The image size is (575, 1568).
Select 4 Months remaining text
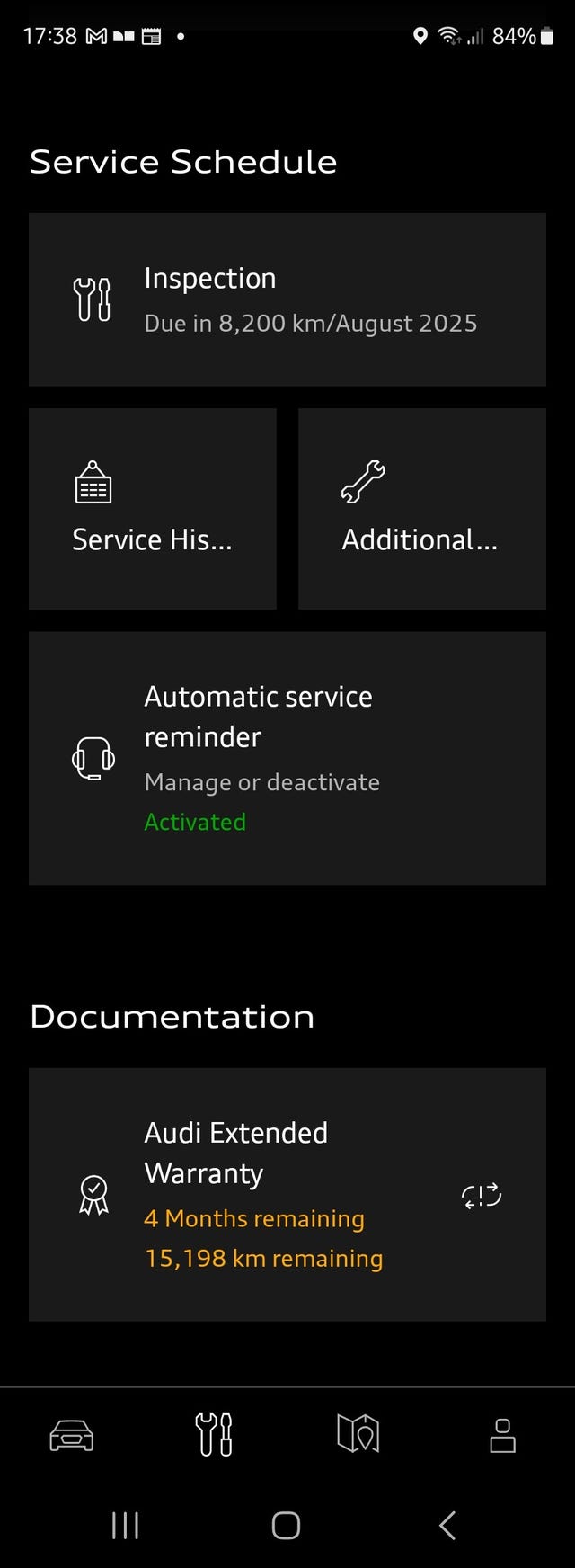pos(254,1218)
